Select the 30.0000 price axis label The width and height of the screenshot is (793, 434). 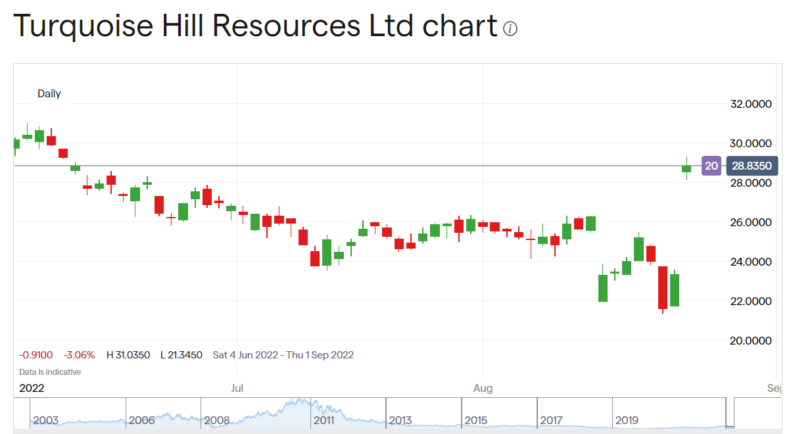[x=751, y=144]
